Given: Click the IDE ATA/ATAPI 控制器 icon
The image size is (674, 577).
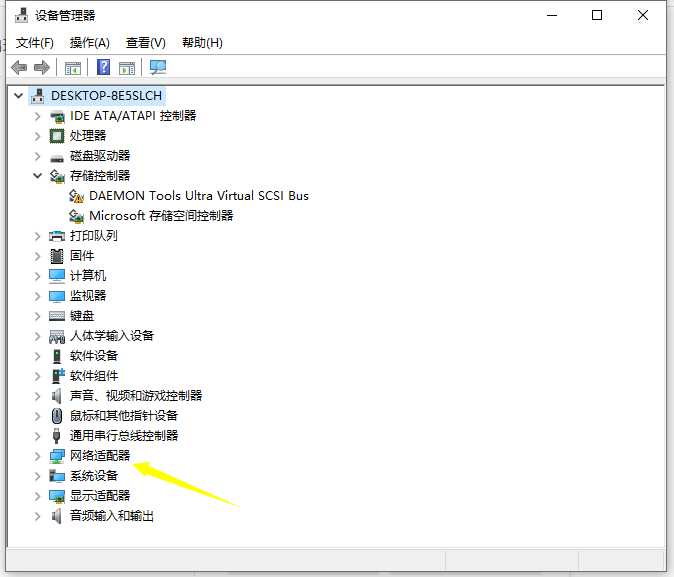Looking at the screenshot, I should [x=57, y=116].
